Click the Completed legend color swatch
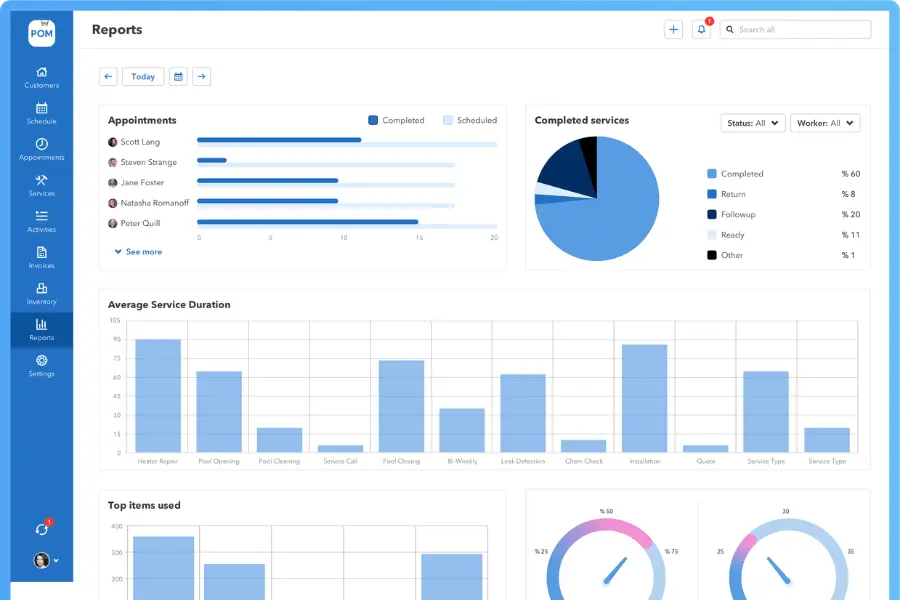The image size is (900, 600). click(x=712, y=173)
